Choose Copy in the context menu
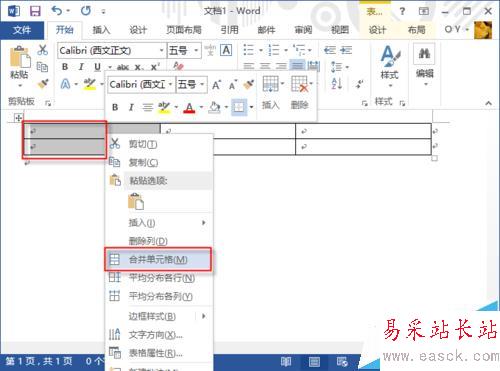 159,162
